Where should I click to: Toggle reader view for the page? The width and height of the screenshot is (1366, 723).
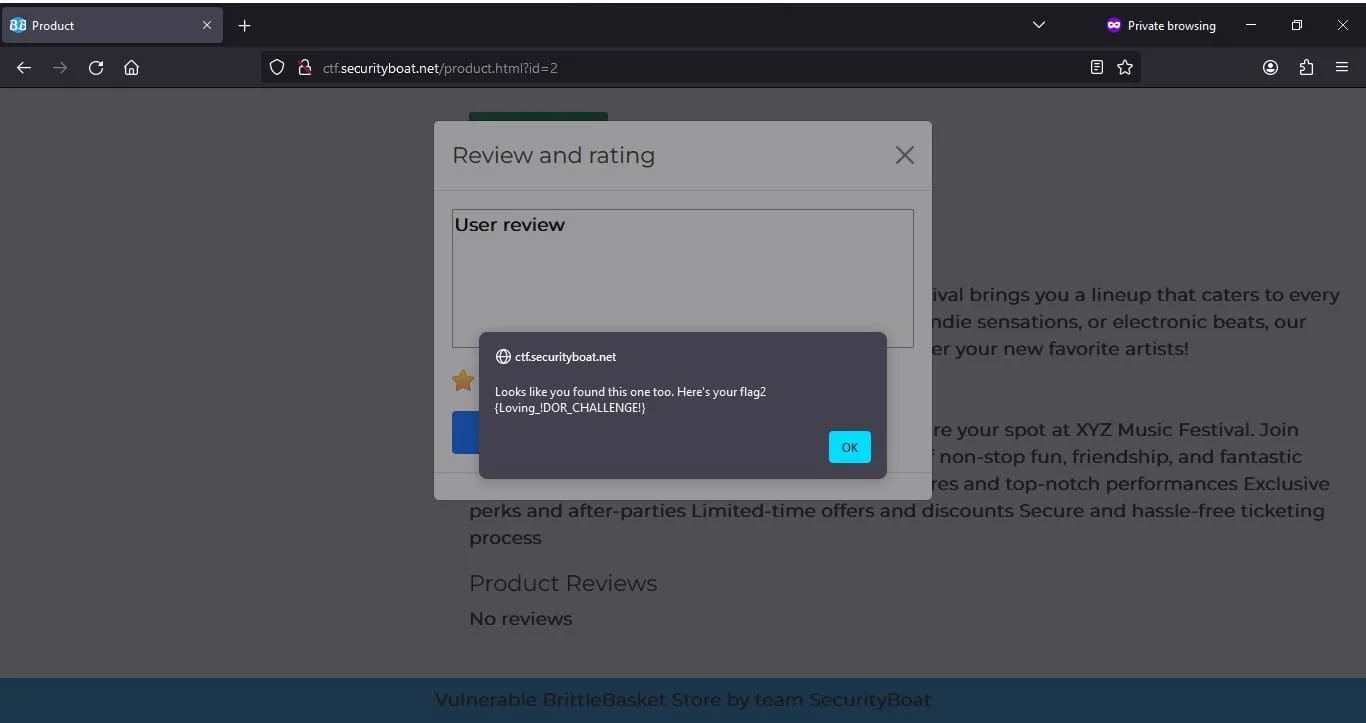pos(1097,68)
